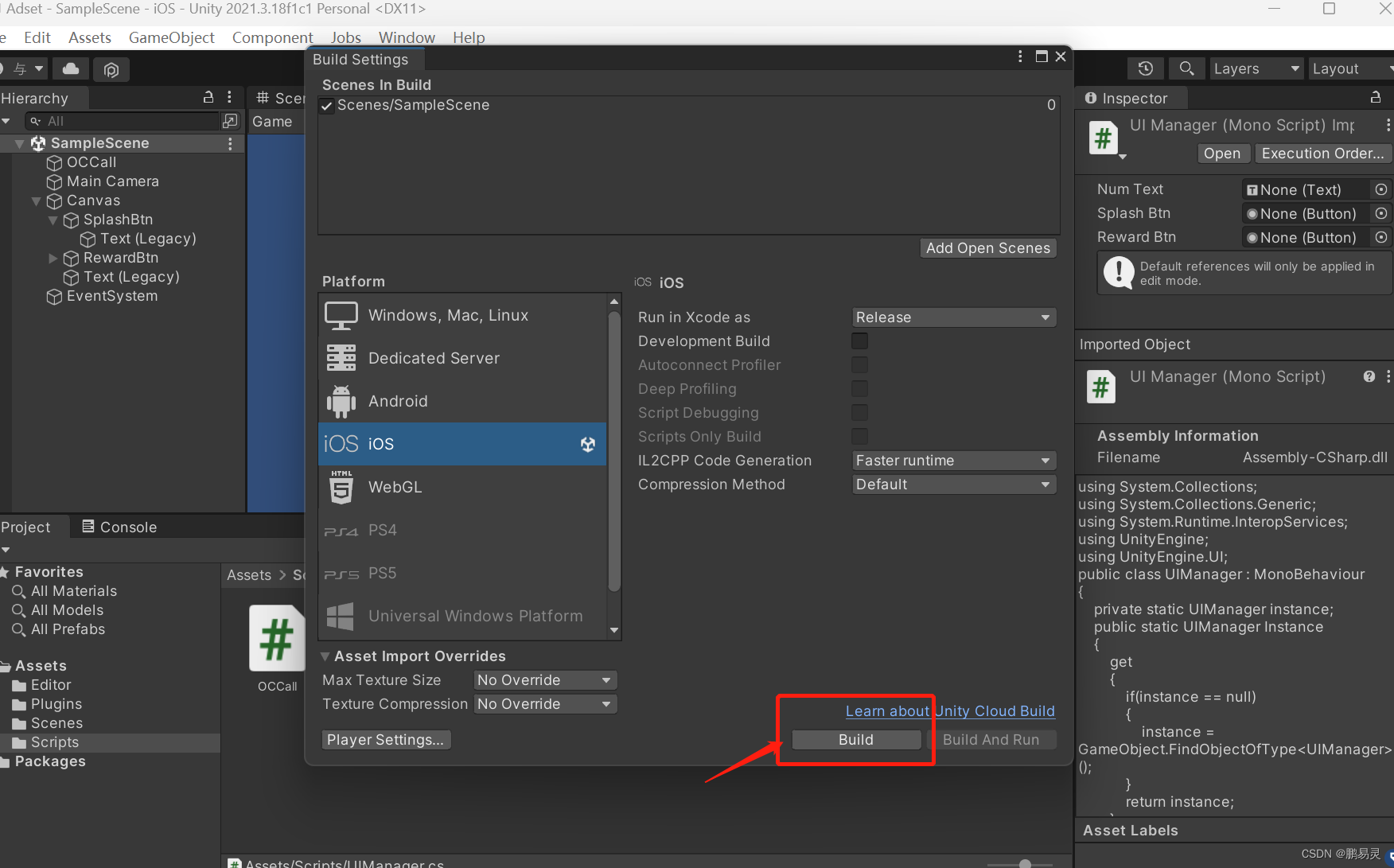This screenshot has height=868, width=1394.
Task: Open Texture Compression override dropdown
Action: pos(546,704)
